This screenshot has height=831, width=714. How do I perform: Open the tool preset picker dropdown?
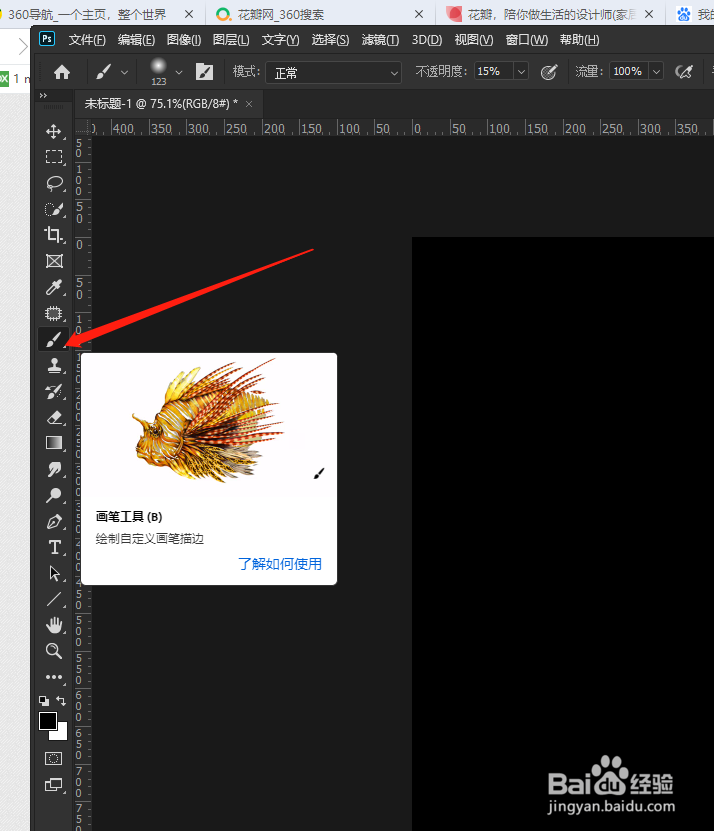(x=125, y=72)
